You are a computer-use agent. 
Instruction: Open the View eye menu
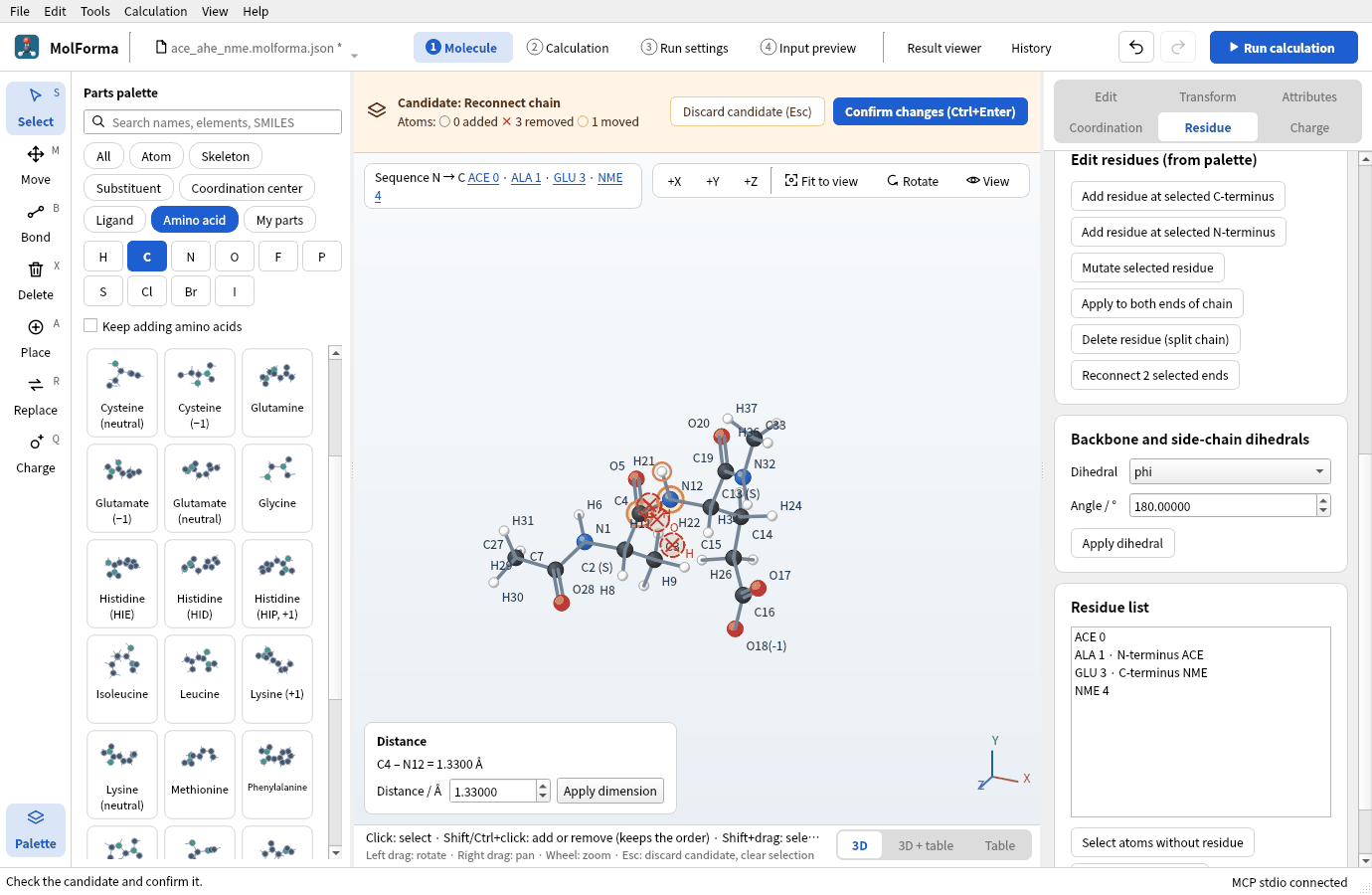987,181
